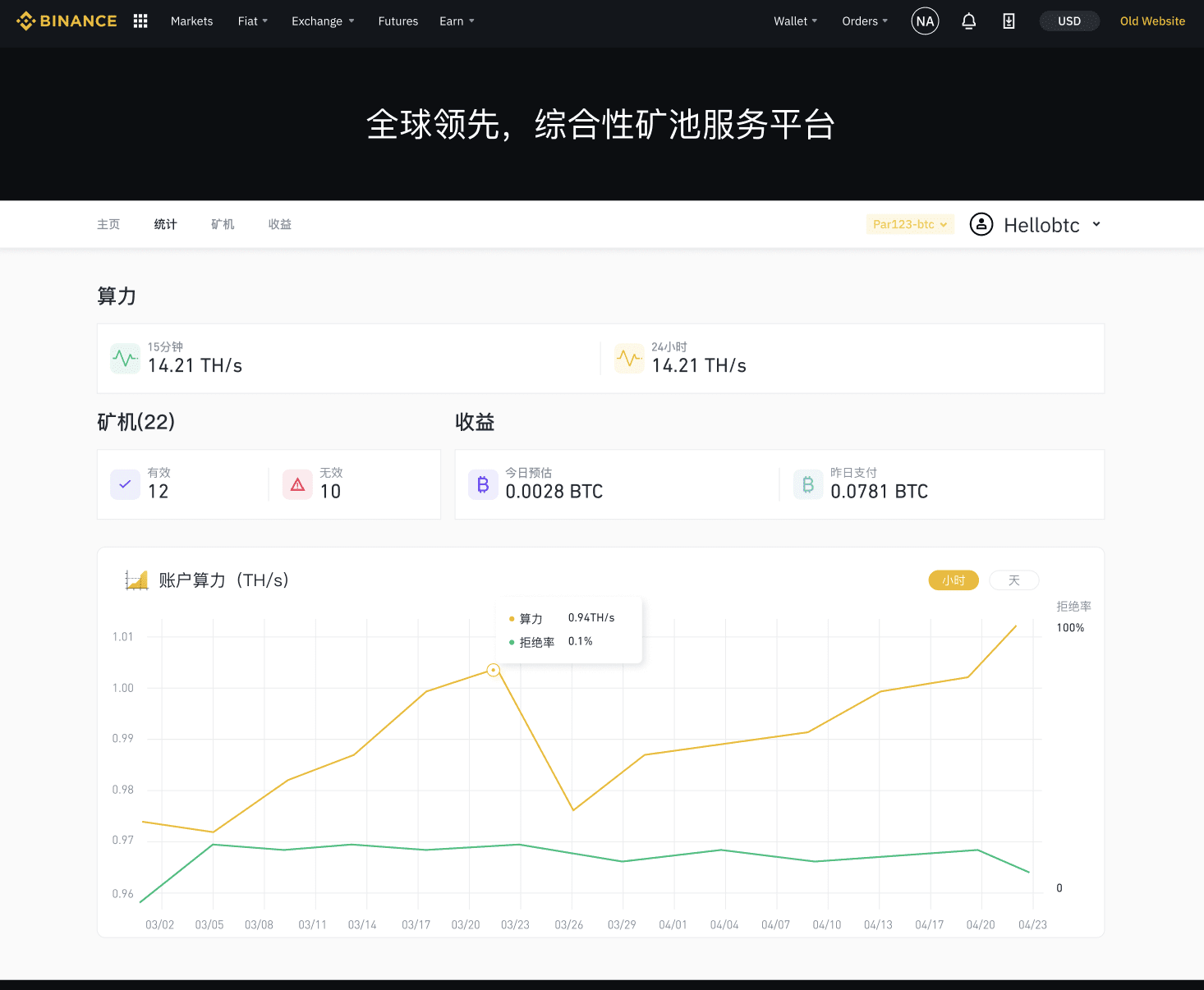Click the 0.0028 BTC estimate value
The width and height of the screenshot is (1204, 990).
554,492
